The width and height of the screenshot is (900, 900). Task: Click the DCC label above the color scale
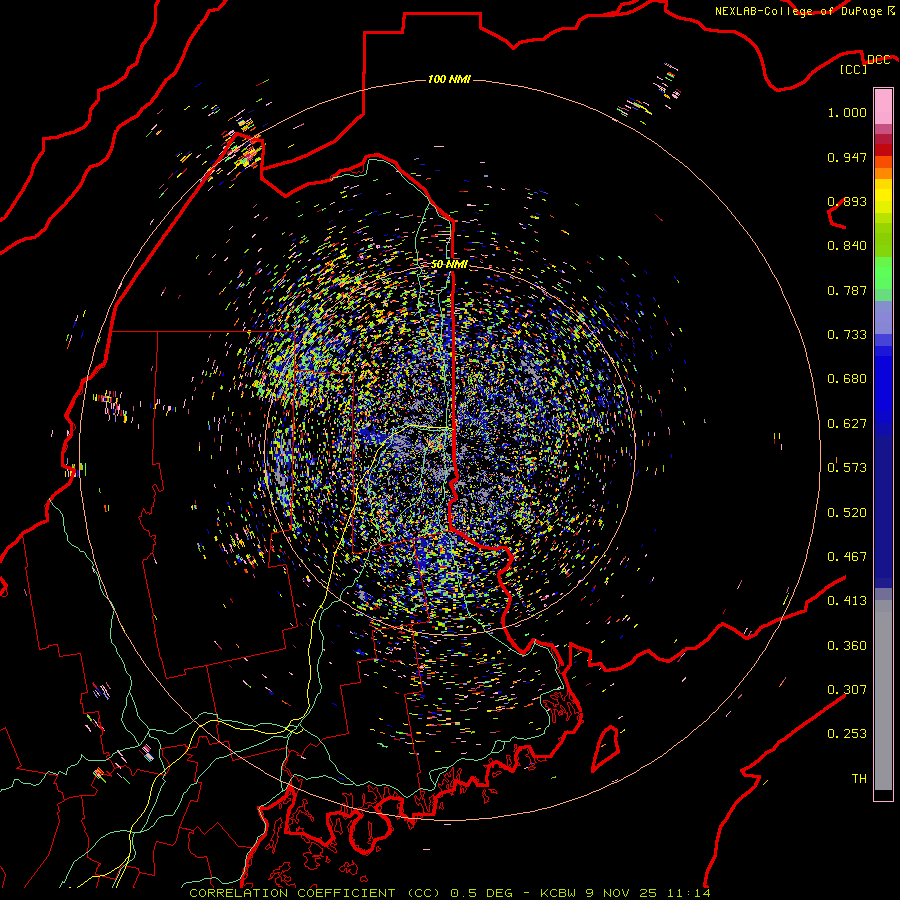[x=878, y=60]
